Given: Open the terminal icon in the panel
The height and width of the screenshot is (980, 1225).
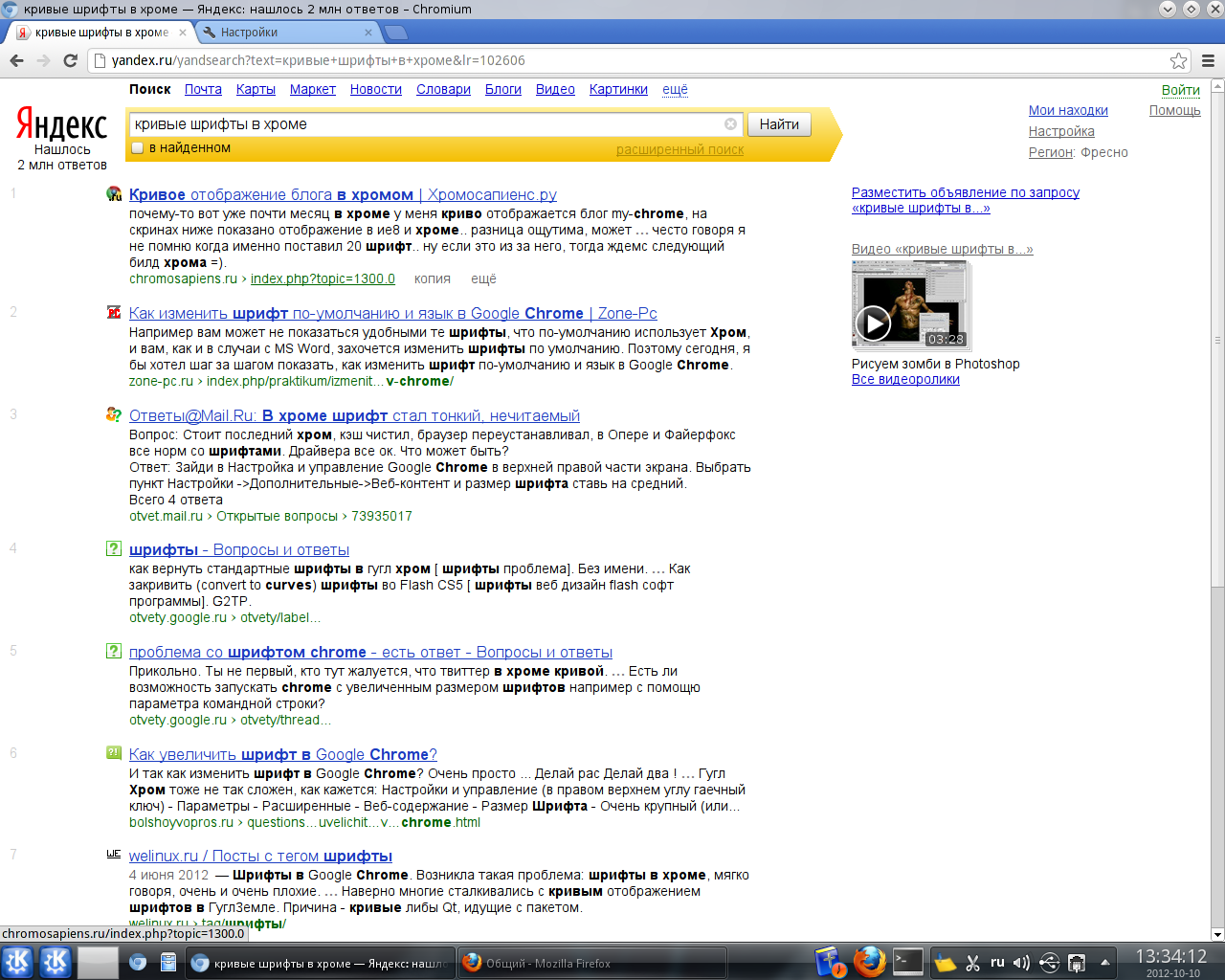Looking at the screenshot, I should [907, 962].
